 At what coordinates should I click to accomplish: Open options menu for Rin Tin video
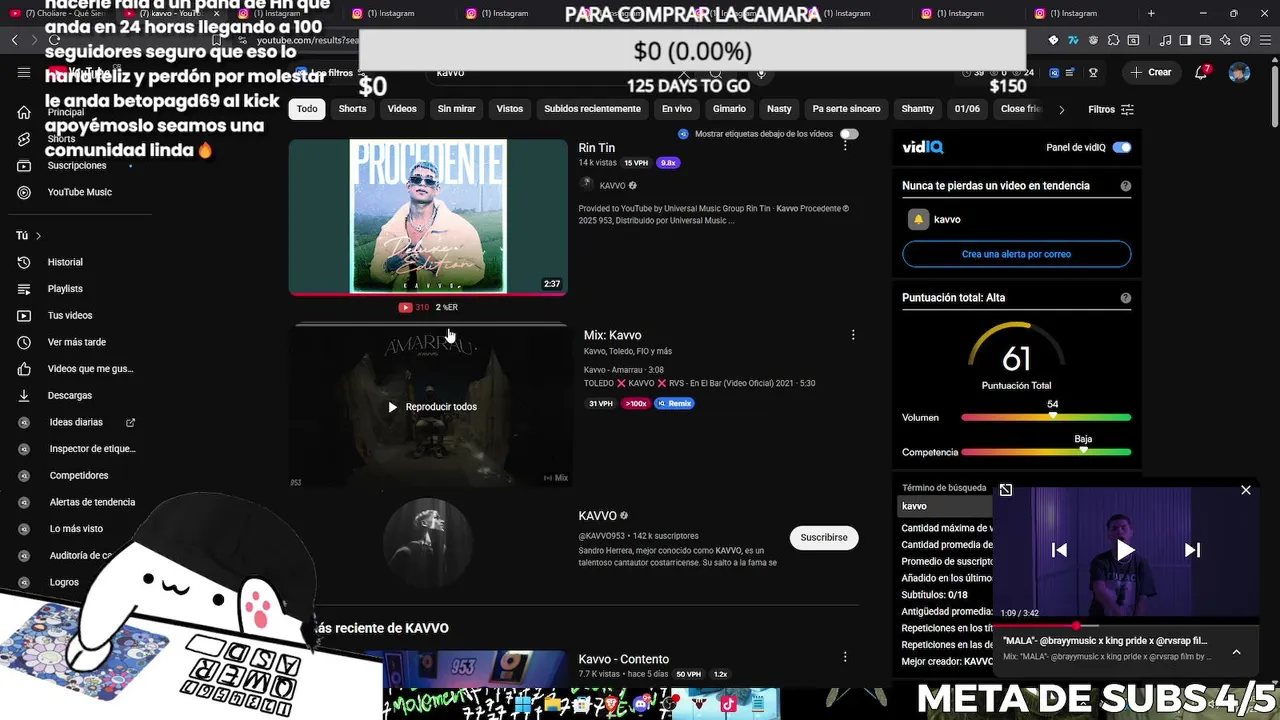coord(845,146)
